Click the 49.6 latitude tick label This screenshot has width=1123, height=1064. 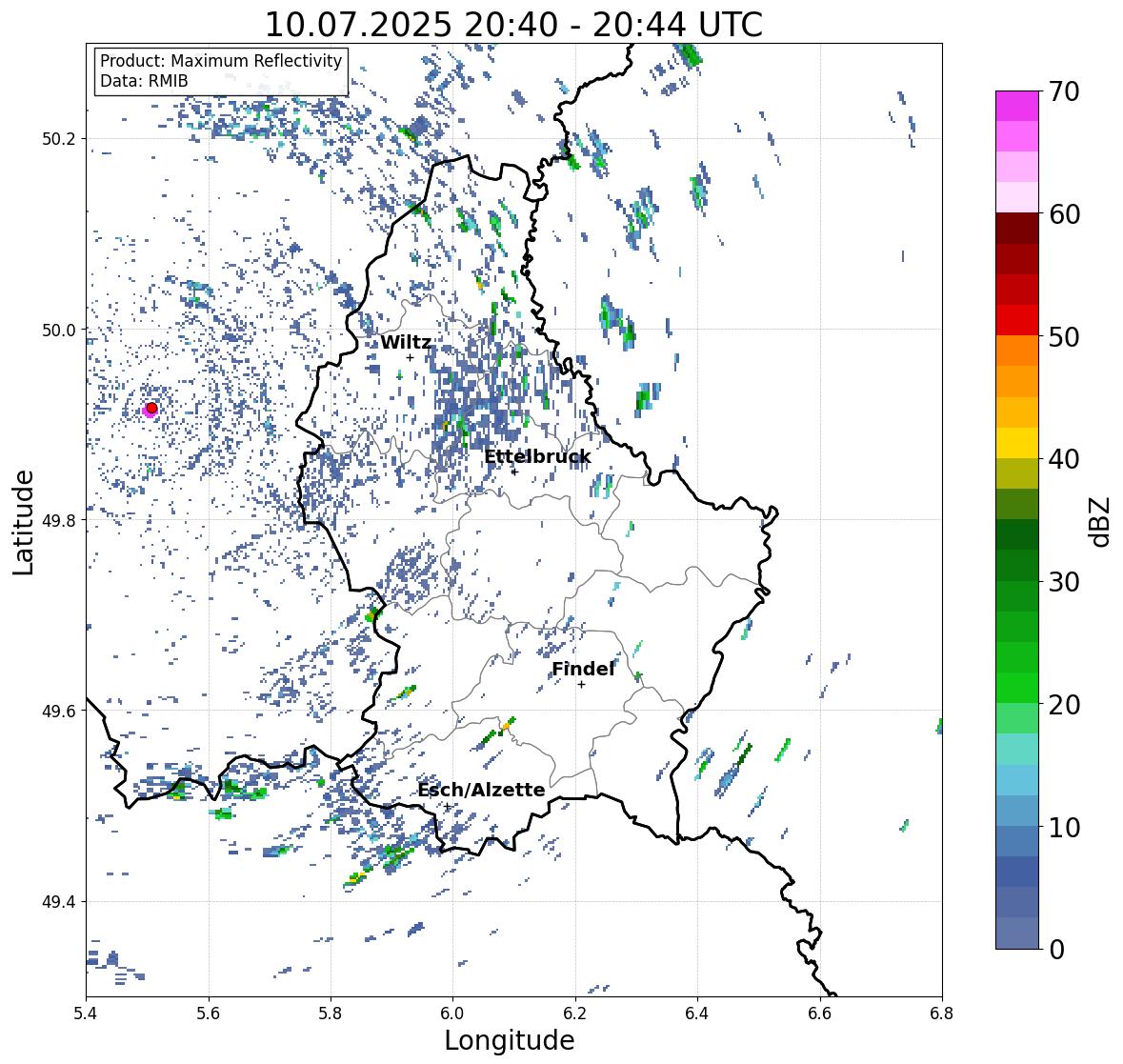coord(59,711)
